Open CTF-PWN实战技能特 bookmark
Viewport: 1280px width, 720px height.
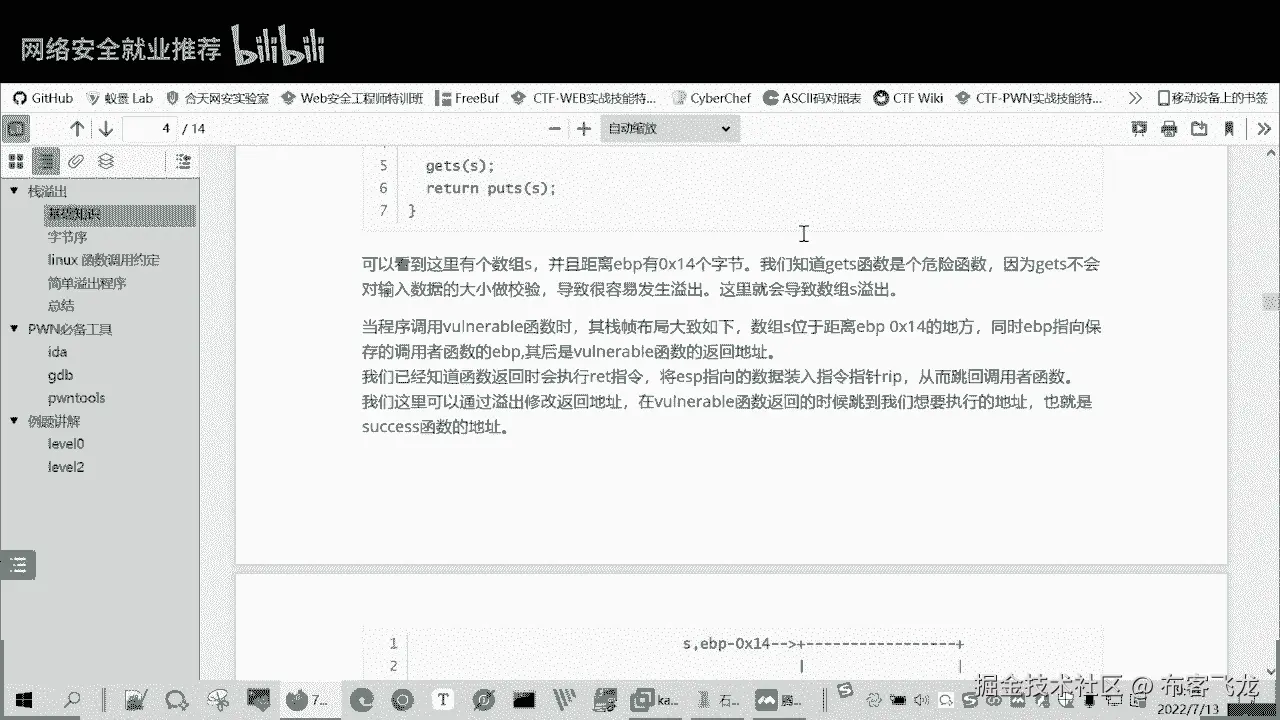[x=1029, y=98]
